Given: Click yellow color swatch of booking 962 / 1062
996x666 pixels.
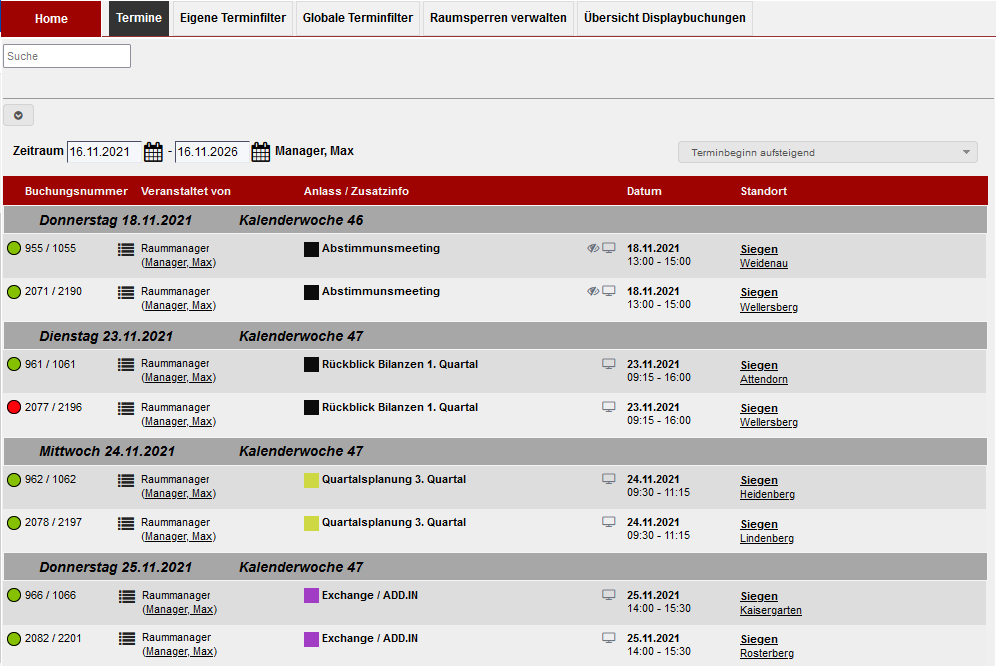Looking at the screenshot, I should click(311, 480).
